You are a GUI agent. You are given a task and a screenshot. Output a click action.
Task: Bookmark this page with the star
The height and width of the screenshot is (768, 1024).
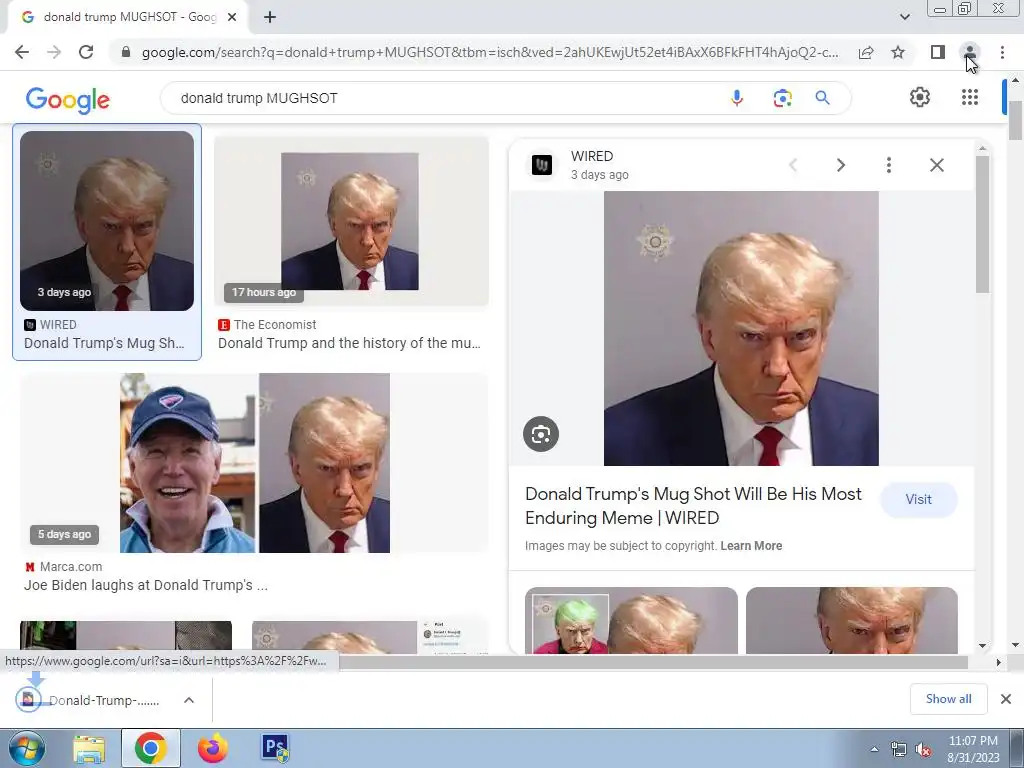point(898,52)
